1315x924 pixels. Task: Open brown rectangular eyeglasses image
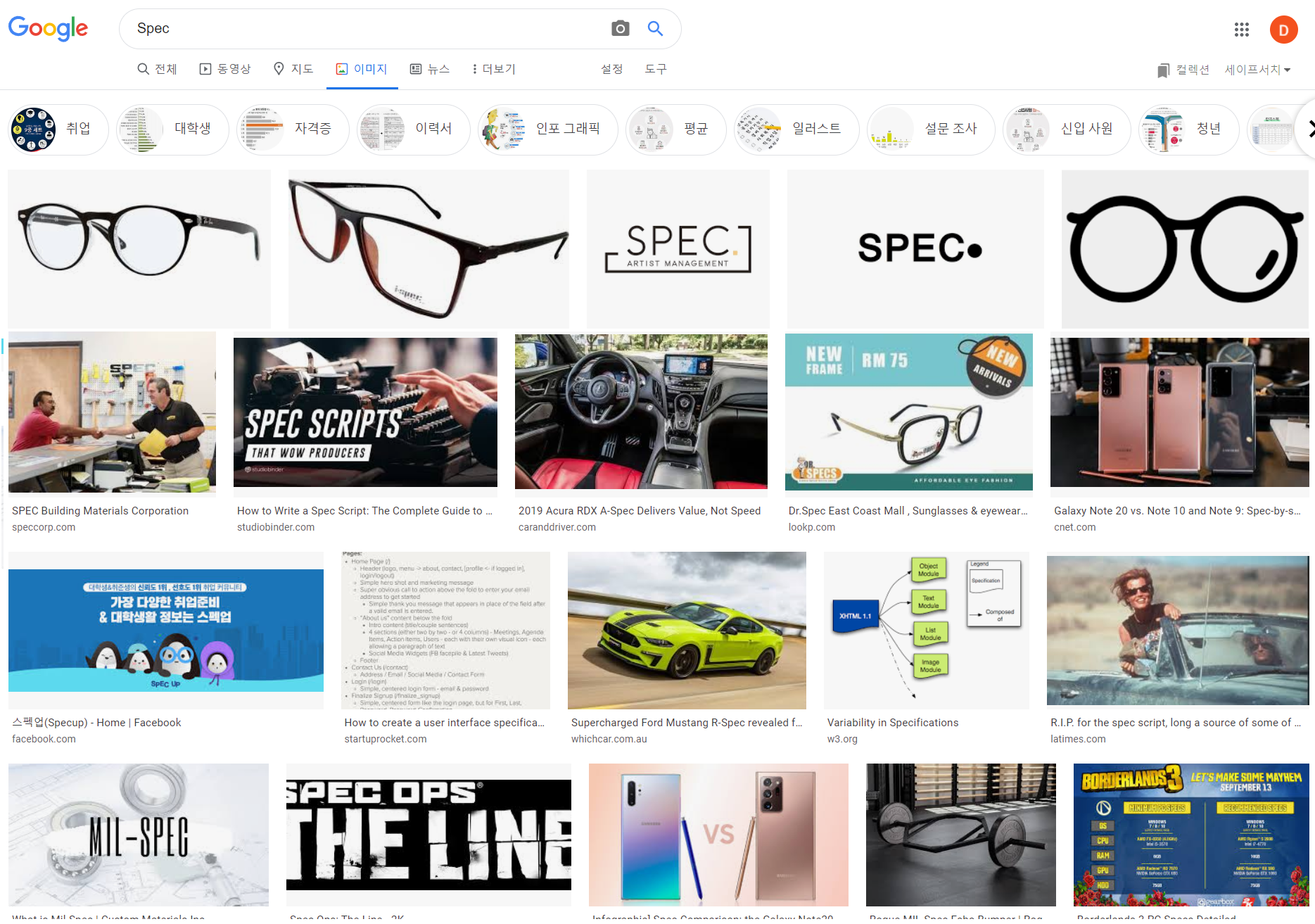428,248
